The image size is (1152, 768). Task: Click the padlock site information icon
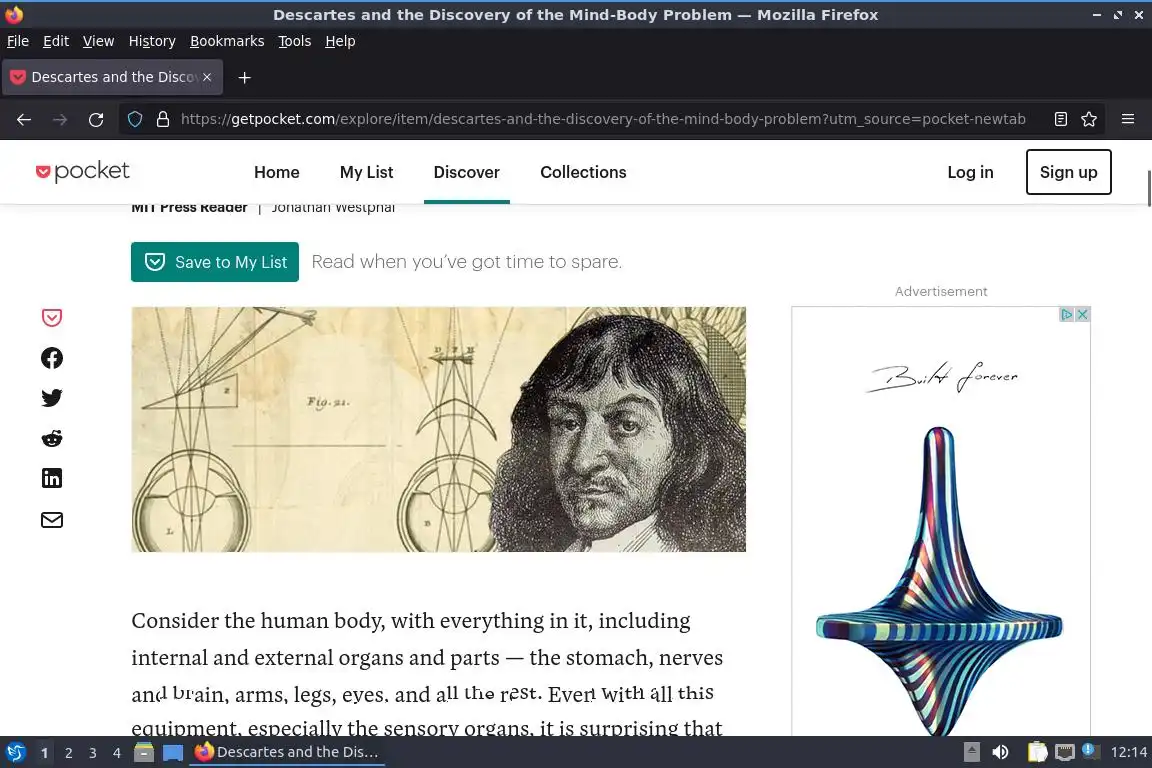point(163,119)
